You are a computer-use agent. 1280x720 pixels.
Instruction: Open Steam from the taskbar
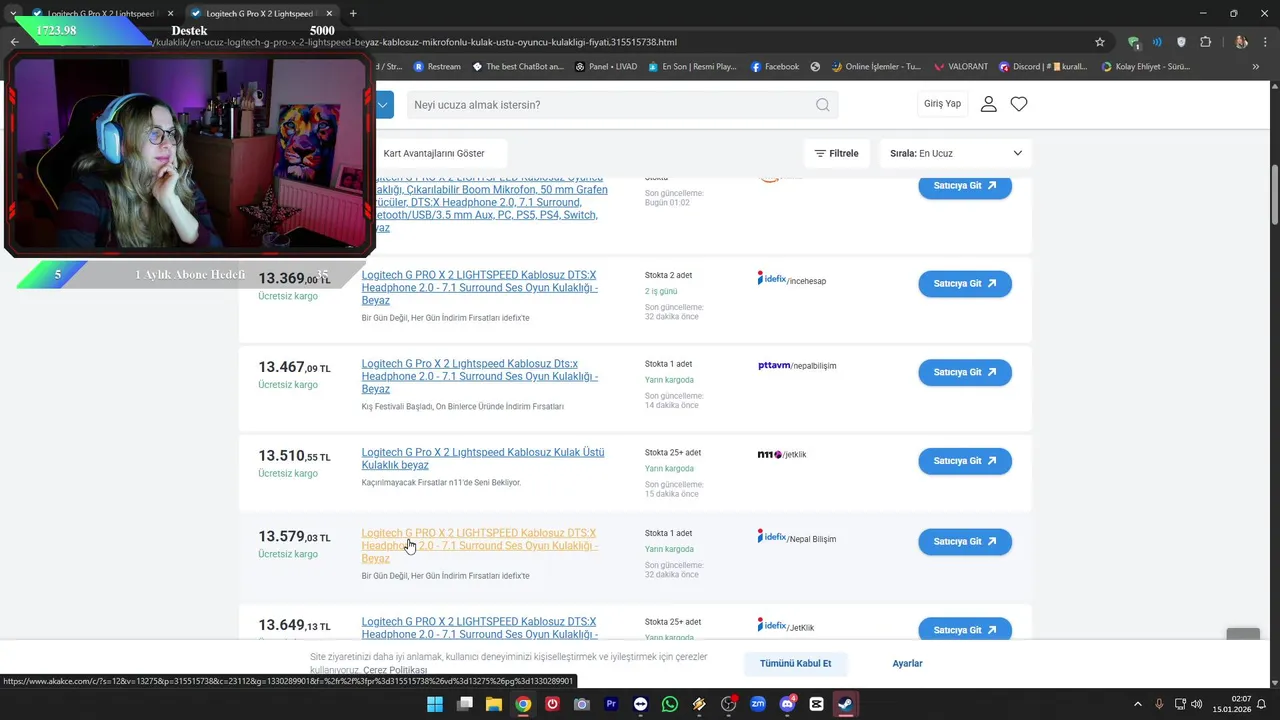tap(846, 704)
